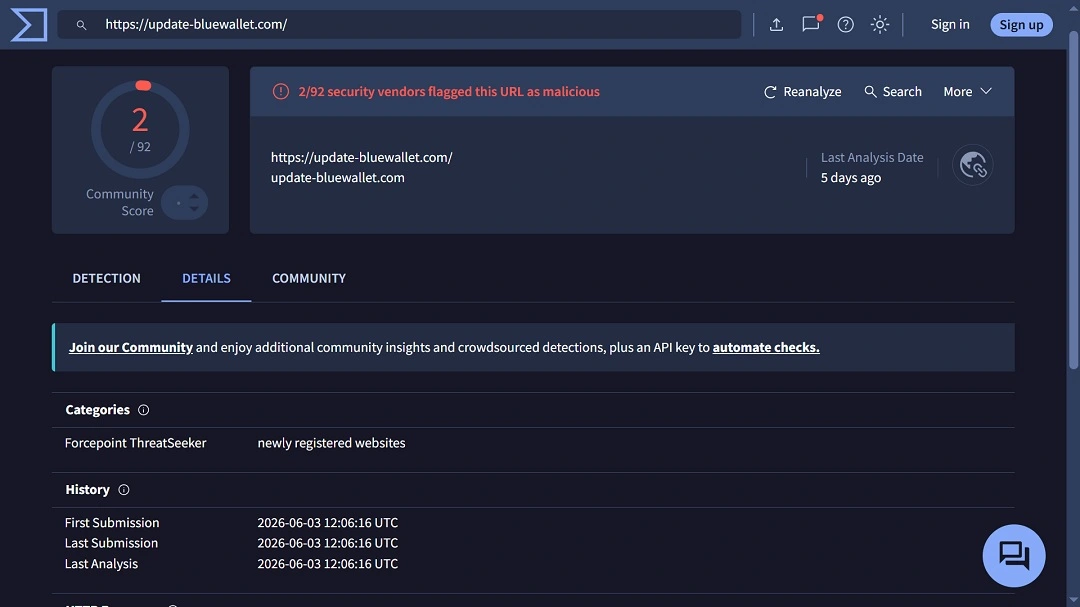Viewport: 1080px width, 607px height.
Task: Vote down on Community Score
Action: point(194,209)
